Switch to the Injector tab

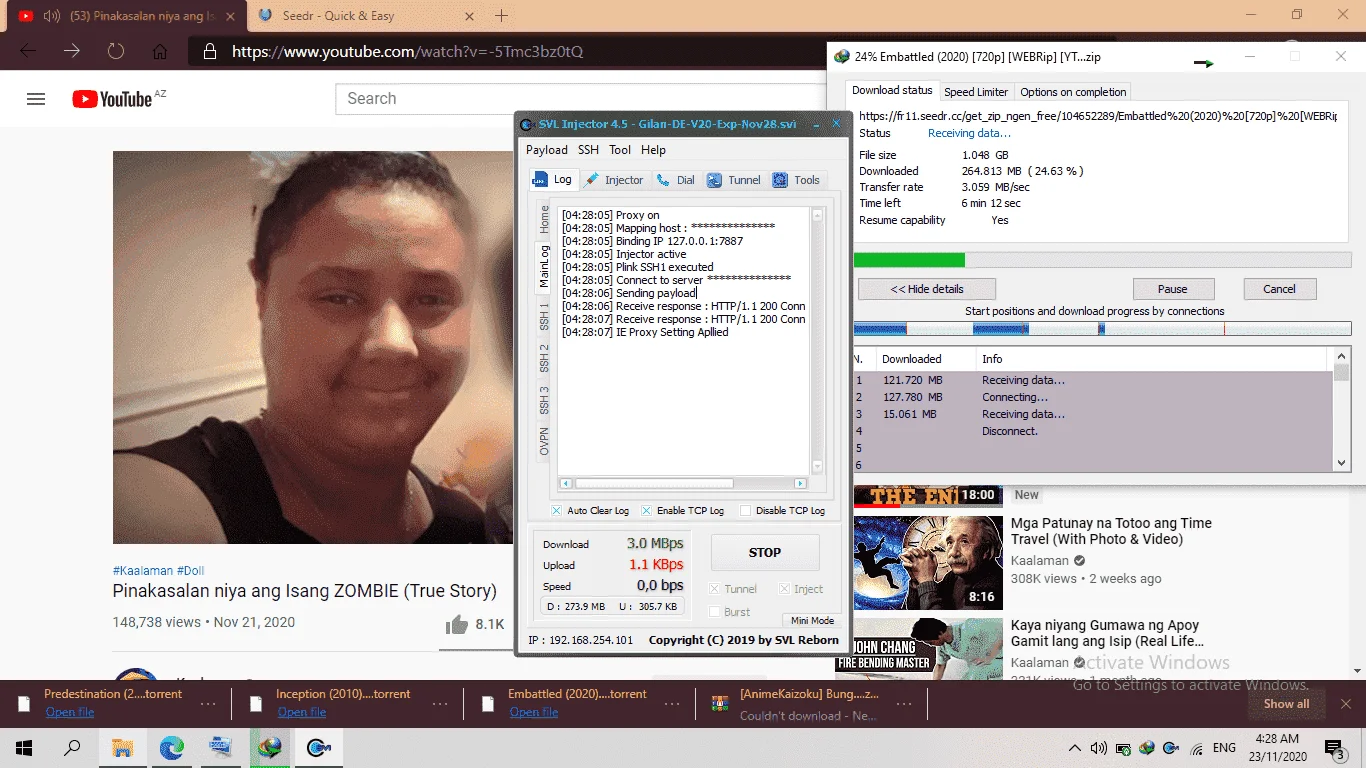point(614,180)
